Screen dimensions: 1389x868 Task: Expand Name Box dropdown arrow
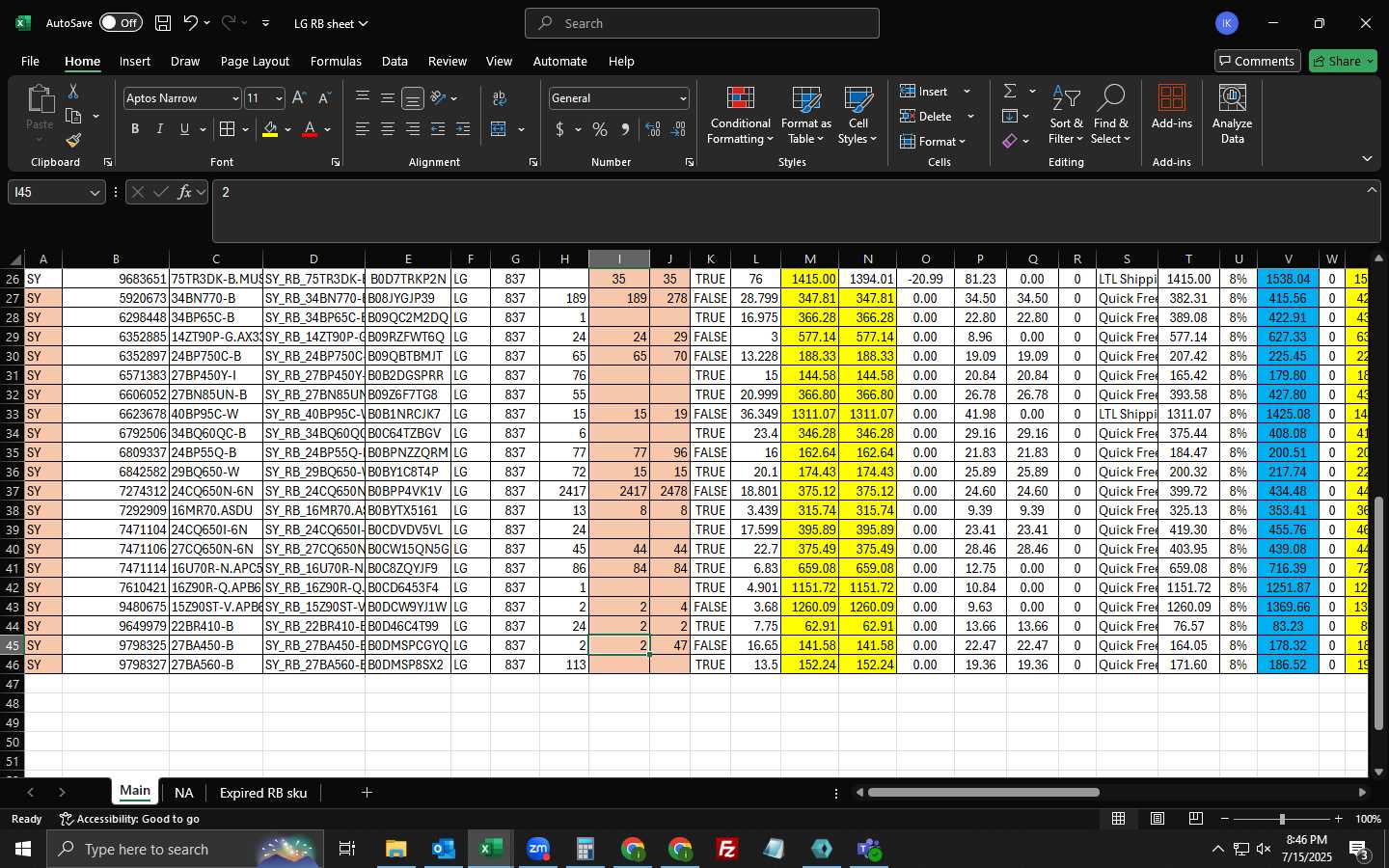pyautogui.click(x=95, y=193)
